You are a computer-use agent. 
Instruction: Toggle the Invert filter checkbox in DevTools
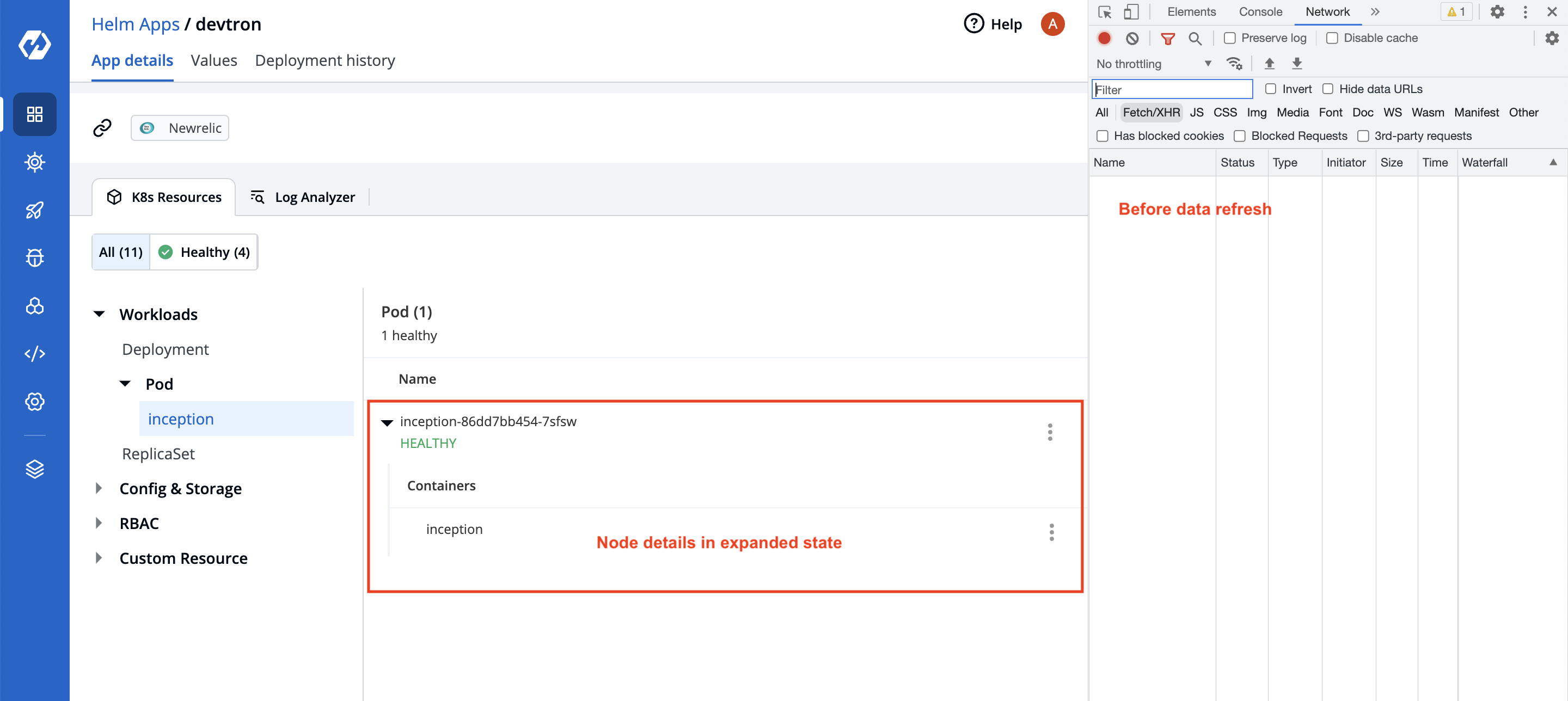(1271, 89)
